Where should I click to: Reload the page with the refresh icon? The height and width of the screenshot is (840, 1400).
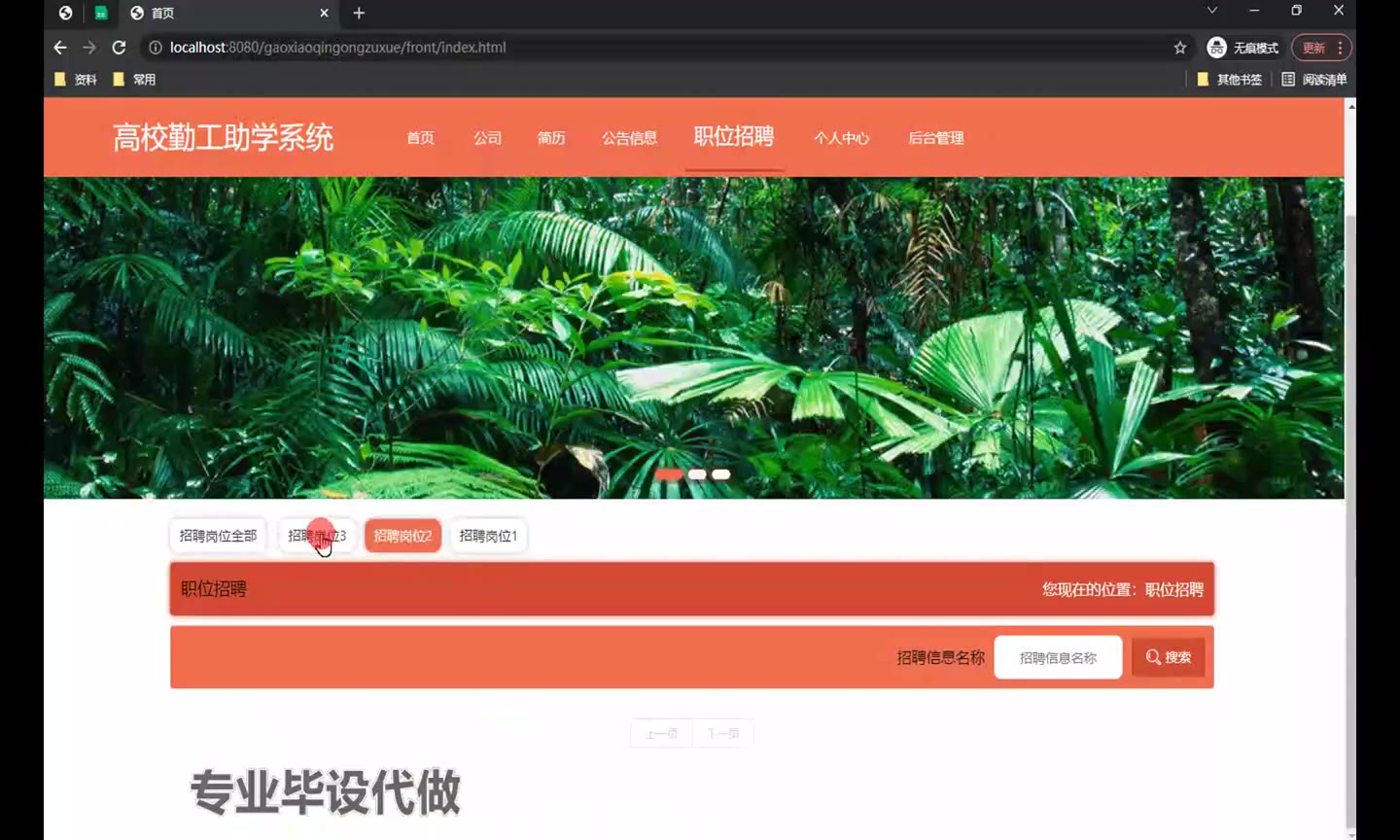pyautogui.click(x=119, y=48)
